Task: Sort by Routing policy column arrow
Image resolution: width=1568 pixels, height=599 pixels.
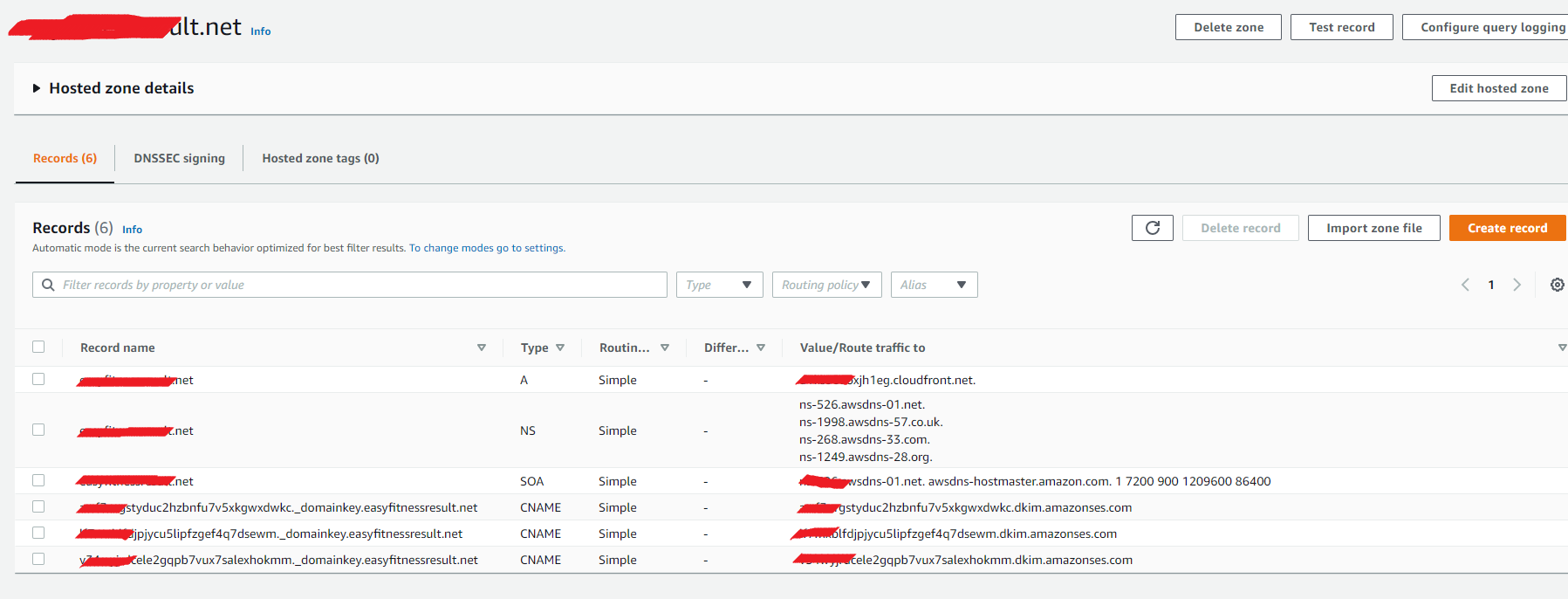Action: tap(665, 348)
